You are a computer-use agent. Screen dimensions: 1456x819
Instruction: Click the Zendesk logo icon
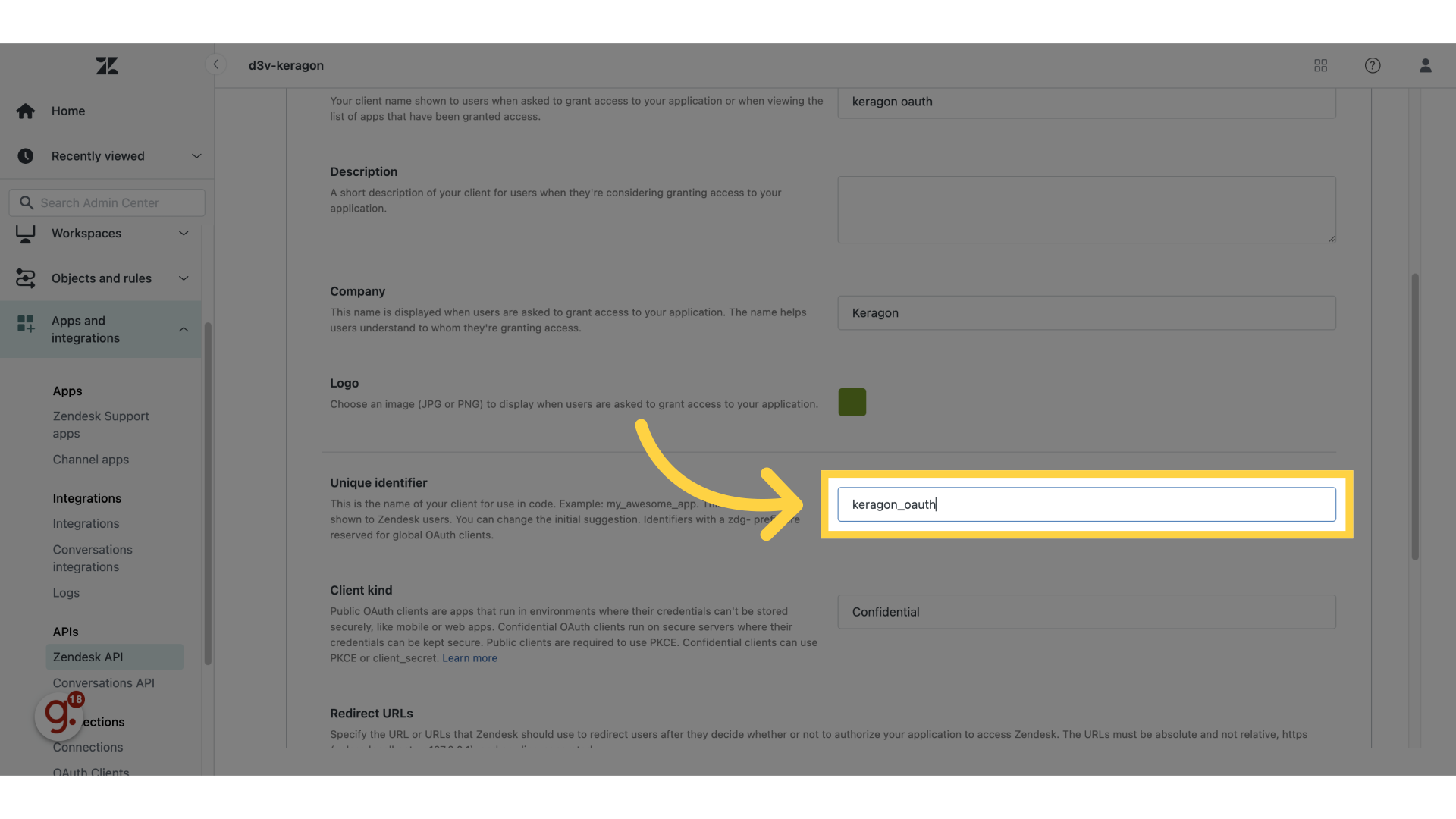(107, 66)
